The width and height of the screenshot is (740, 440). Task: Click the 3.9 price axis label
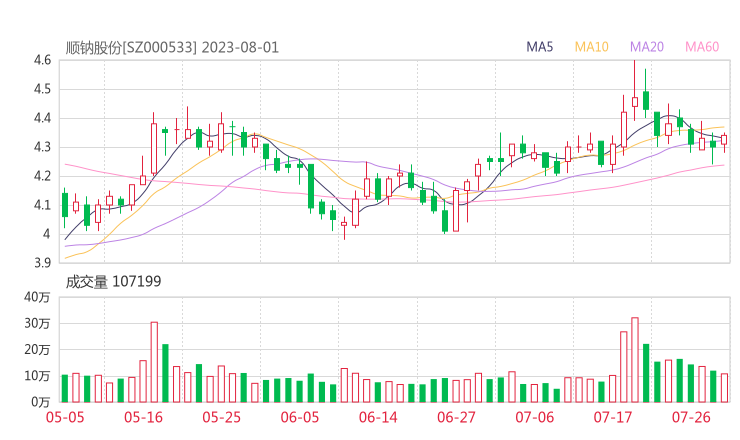(42, 263)
